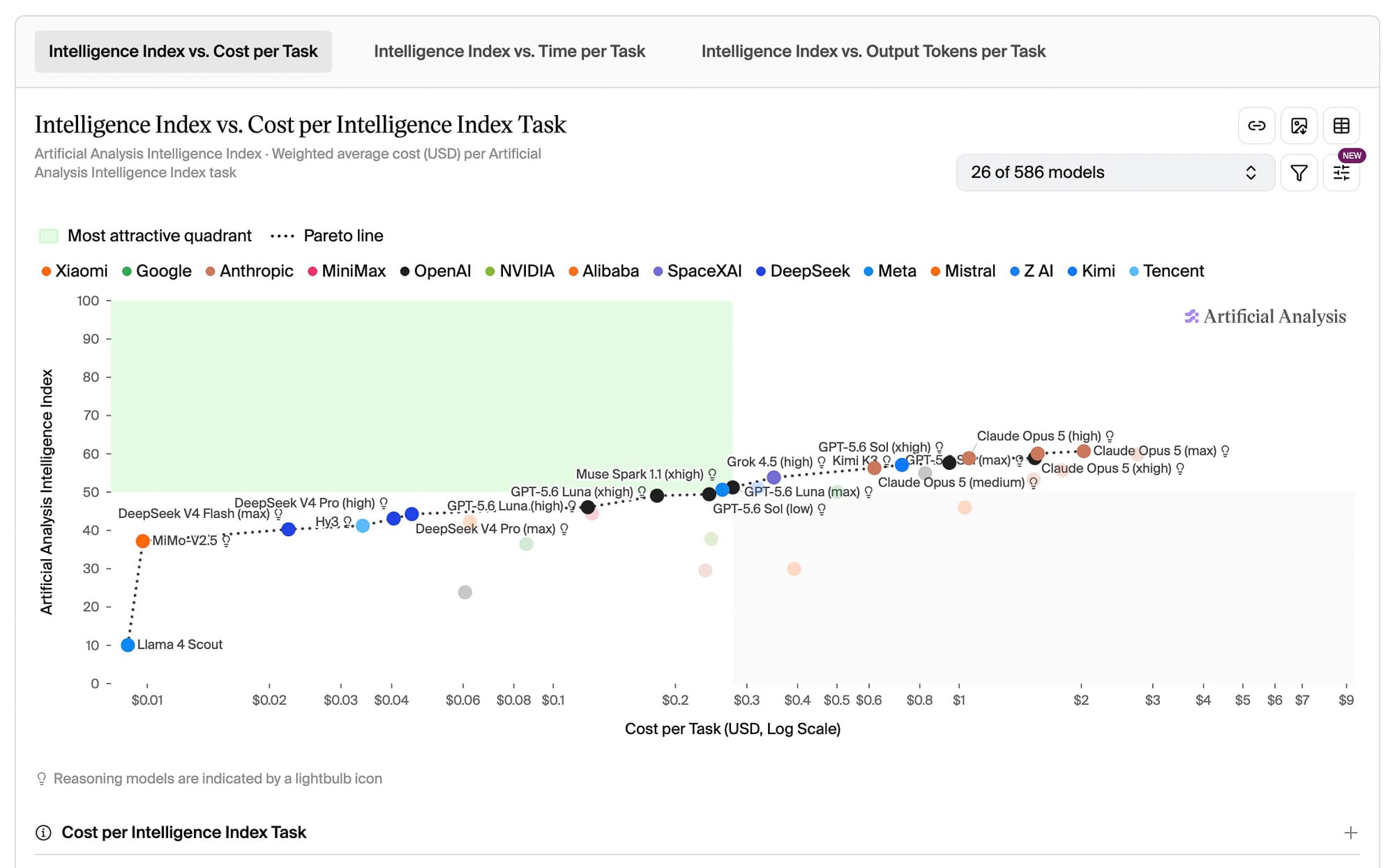The height and width of the screenshot is (868, 1395).
Task: Switch to Intelligence Index vs. Output Tokens tab
Action: click(873, 52)
